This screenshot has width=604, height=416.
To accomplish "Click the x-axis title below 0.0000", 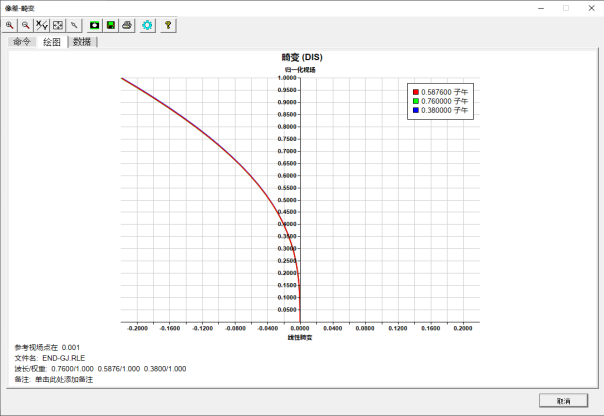I will pos(300,338).
